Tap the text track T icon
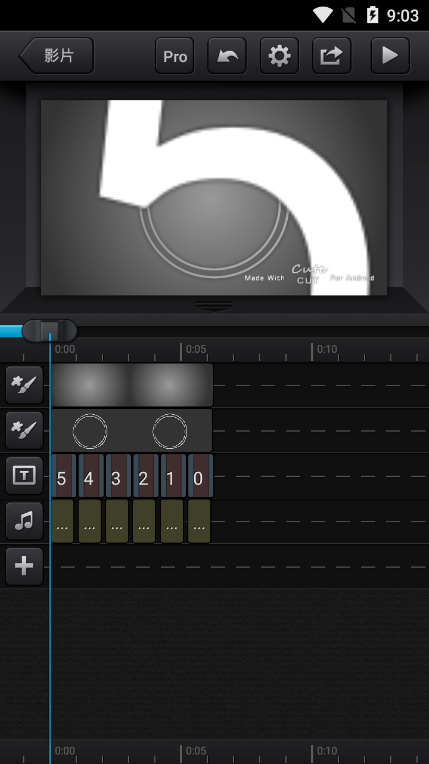429x764 pixels. (24, 476)
